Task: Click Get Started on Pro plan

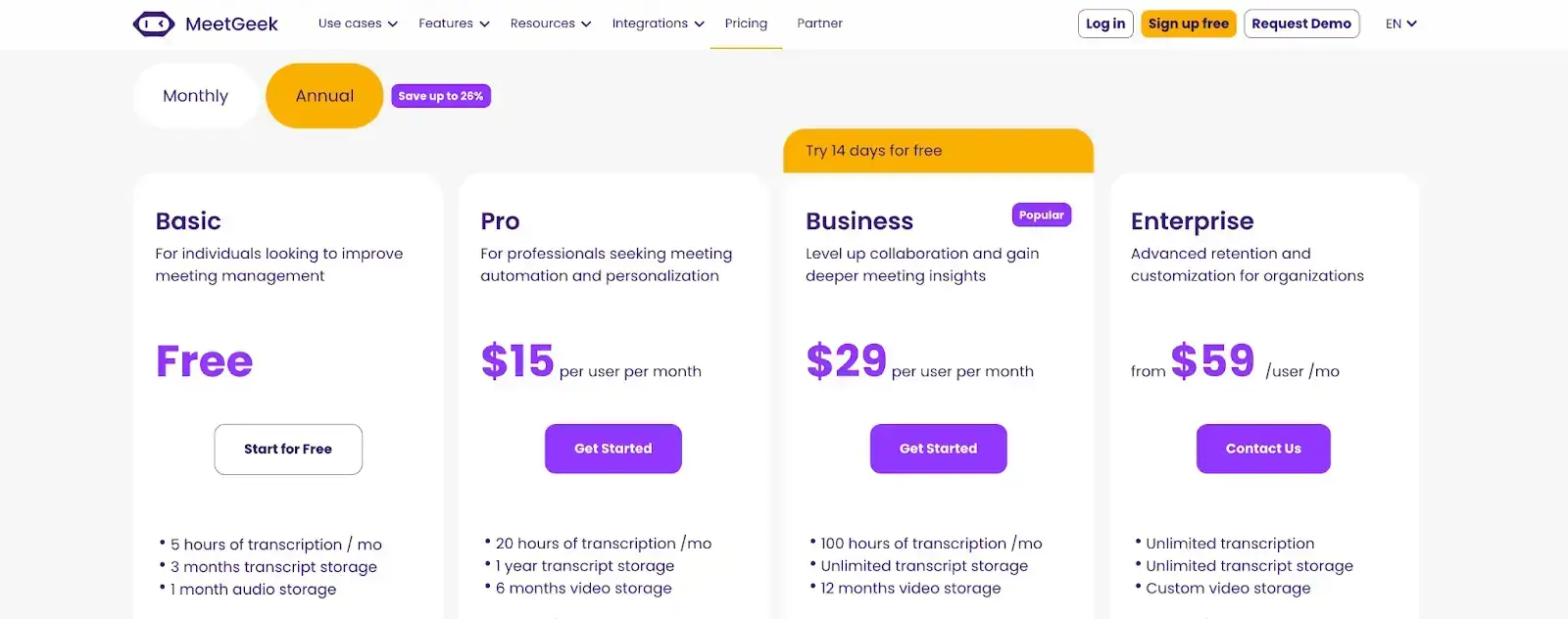Action: pyautogui.click(x=612, y=449)
